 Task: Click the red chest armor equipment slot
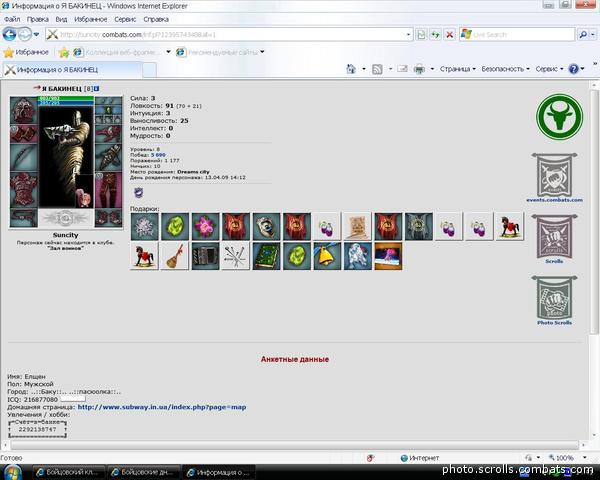pos(23,189)
